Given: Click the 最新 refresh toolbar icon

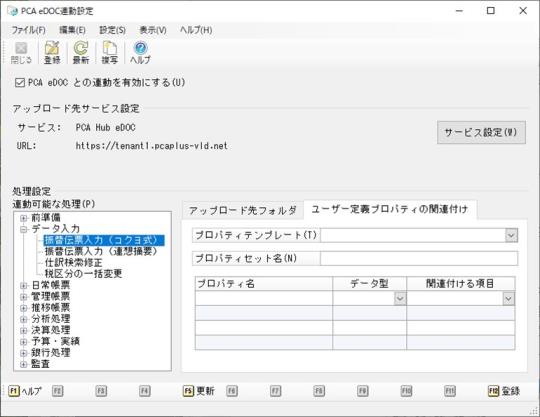Looking at the screenshot, I should click(x=81, y=53).
